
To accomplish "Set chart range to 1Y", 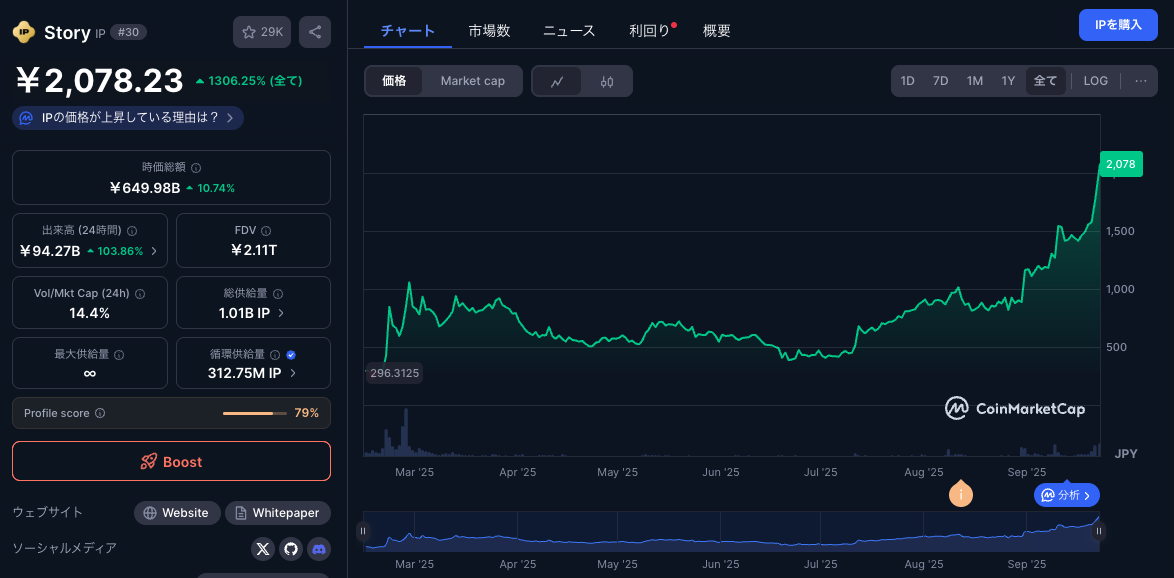I will 1009,81.
